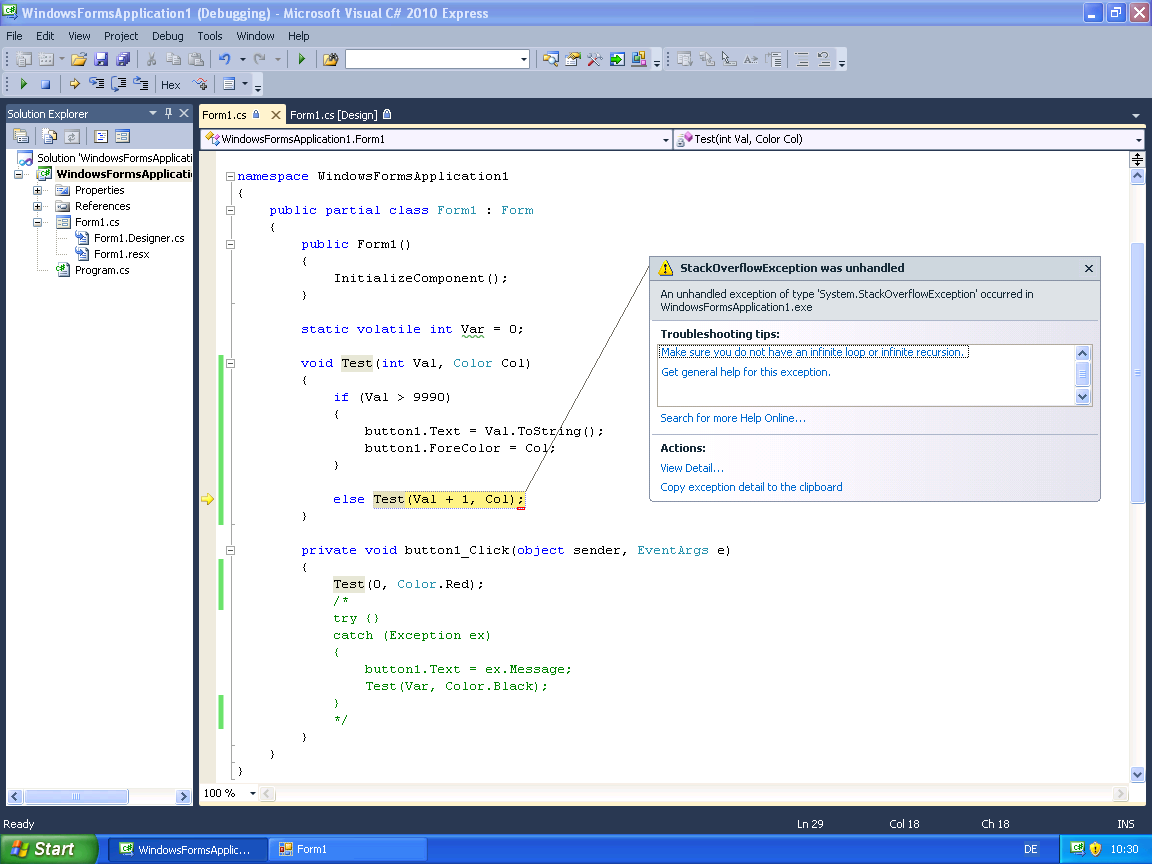This screenshot has height=864, width=1152.
Task: Click View Designer icon in Solution Explorer
Action: 122,137
